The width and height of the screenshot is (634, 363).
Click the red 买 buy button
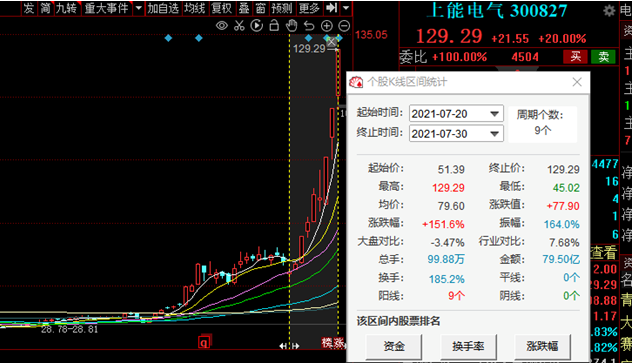[575, 57]
